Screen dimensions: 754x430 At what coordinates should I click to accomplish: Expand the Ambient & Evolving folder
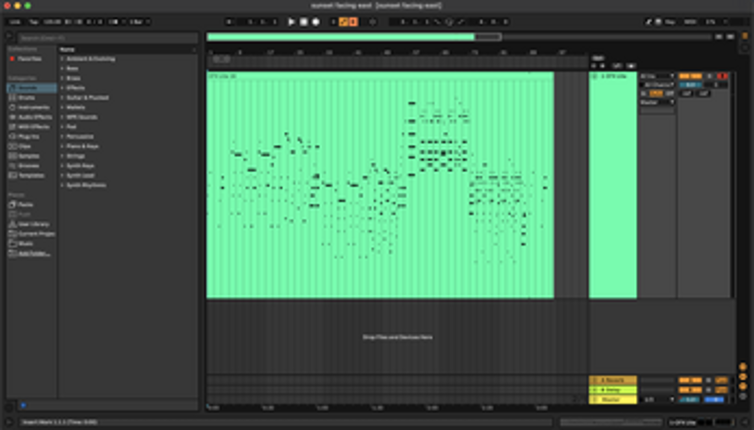[90, 58]
